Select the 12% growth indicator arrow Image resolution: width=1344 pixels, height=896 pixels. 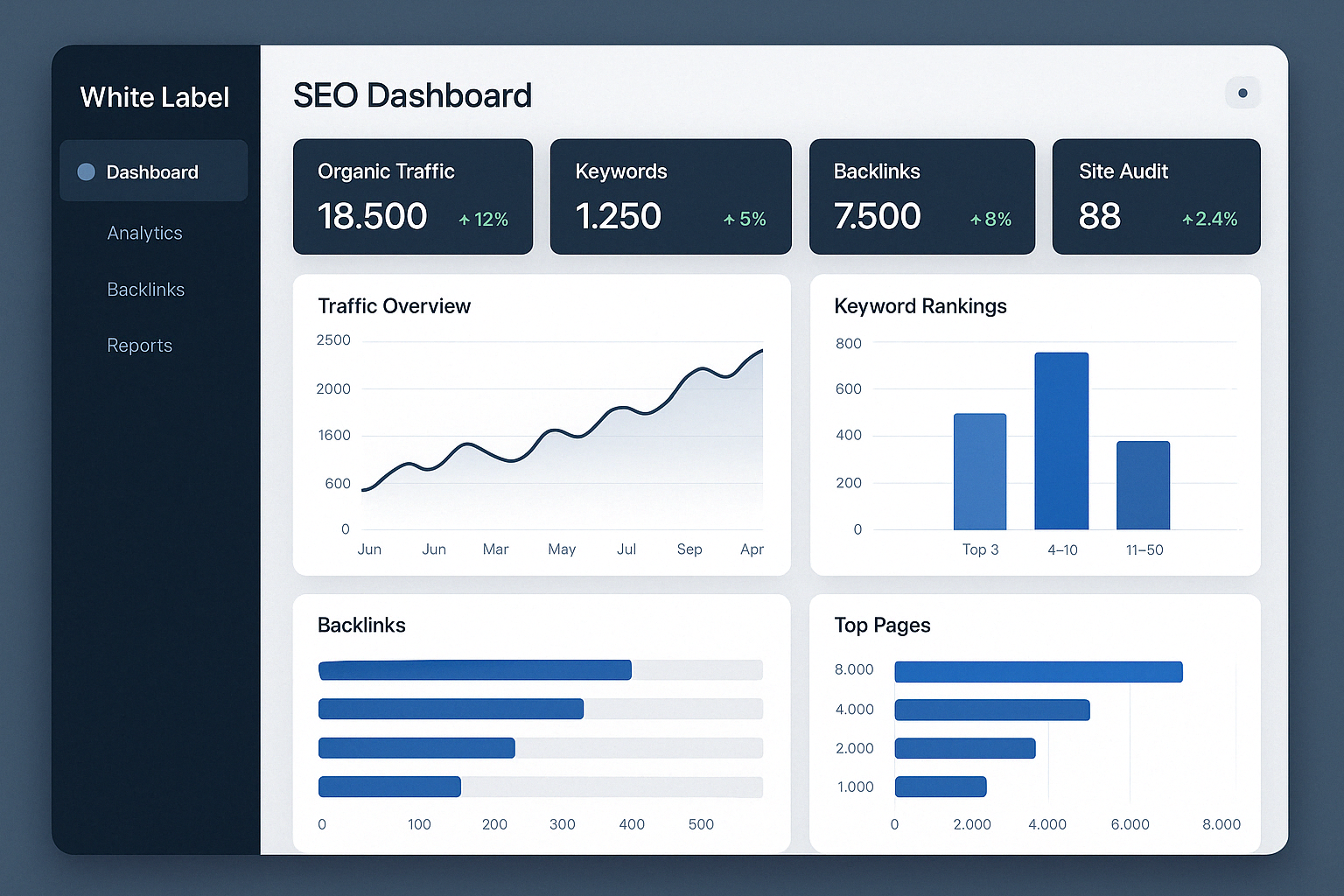coord(465,220)
